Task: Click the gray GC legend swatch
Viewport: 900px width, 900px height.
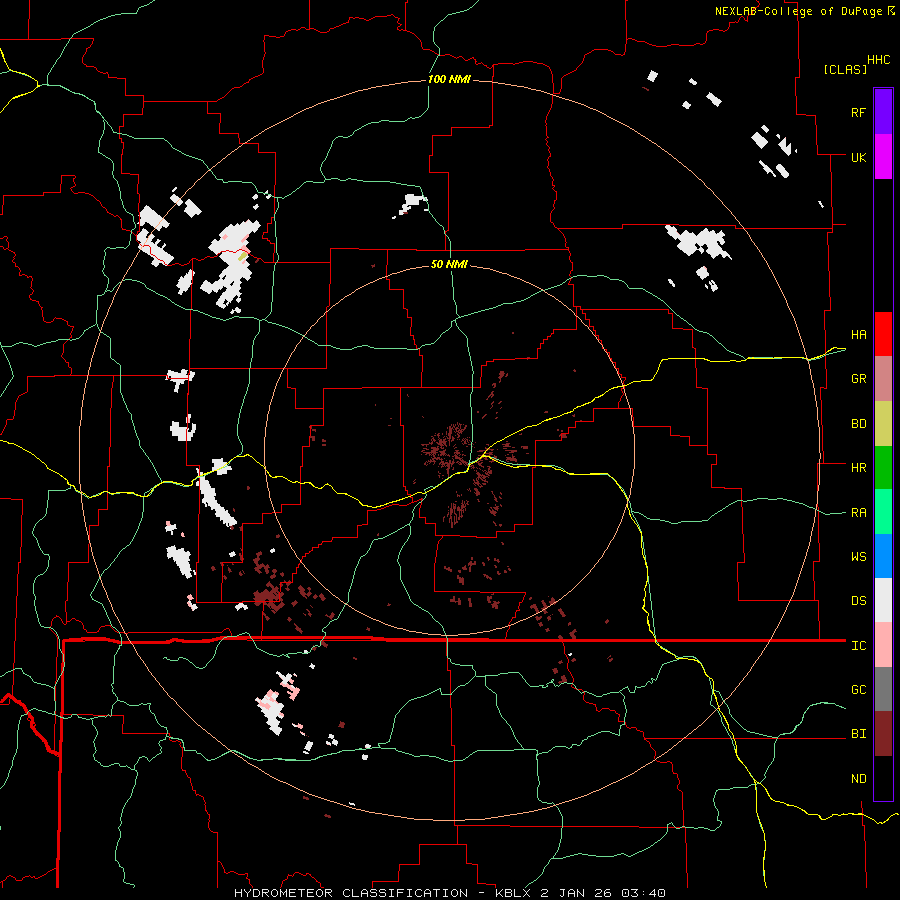Action: click(883, 689)
